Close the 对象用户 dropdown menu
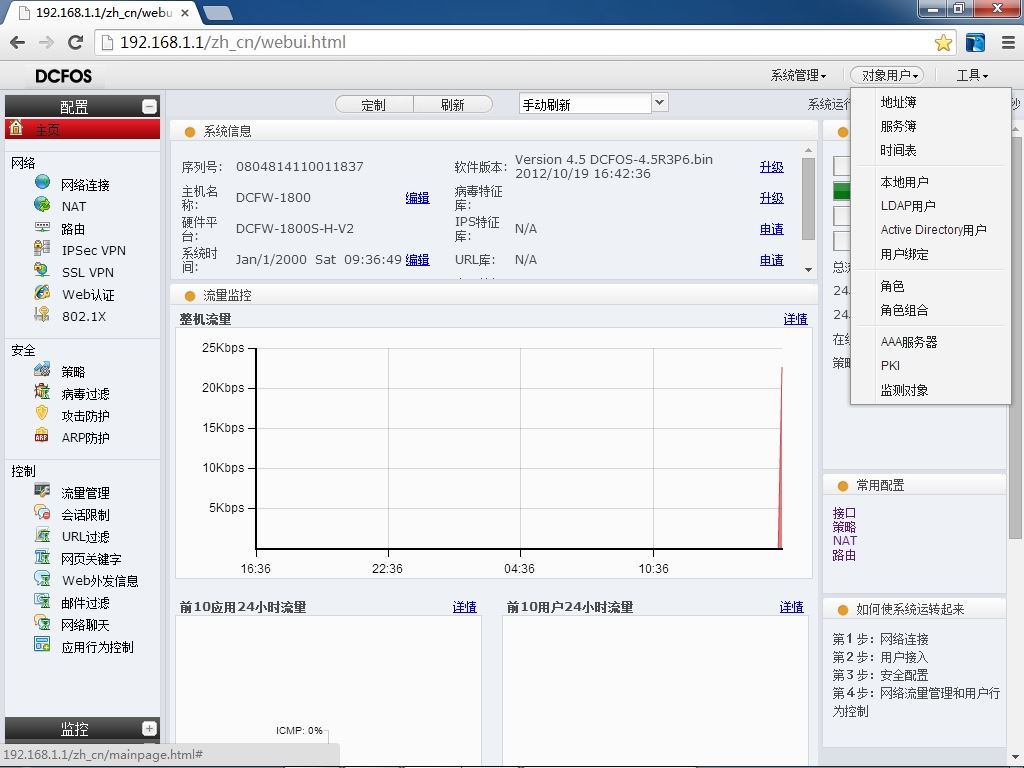Image resolution: width=1024 pixels, height=768 pixels. (887, 76)
